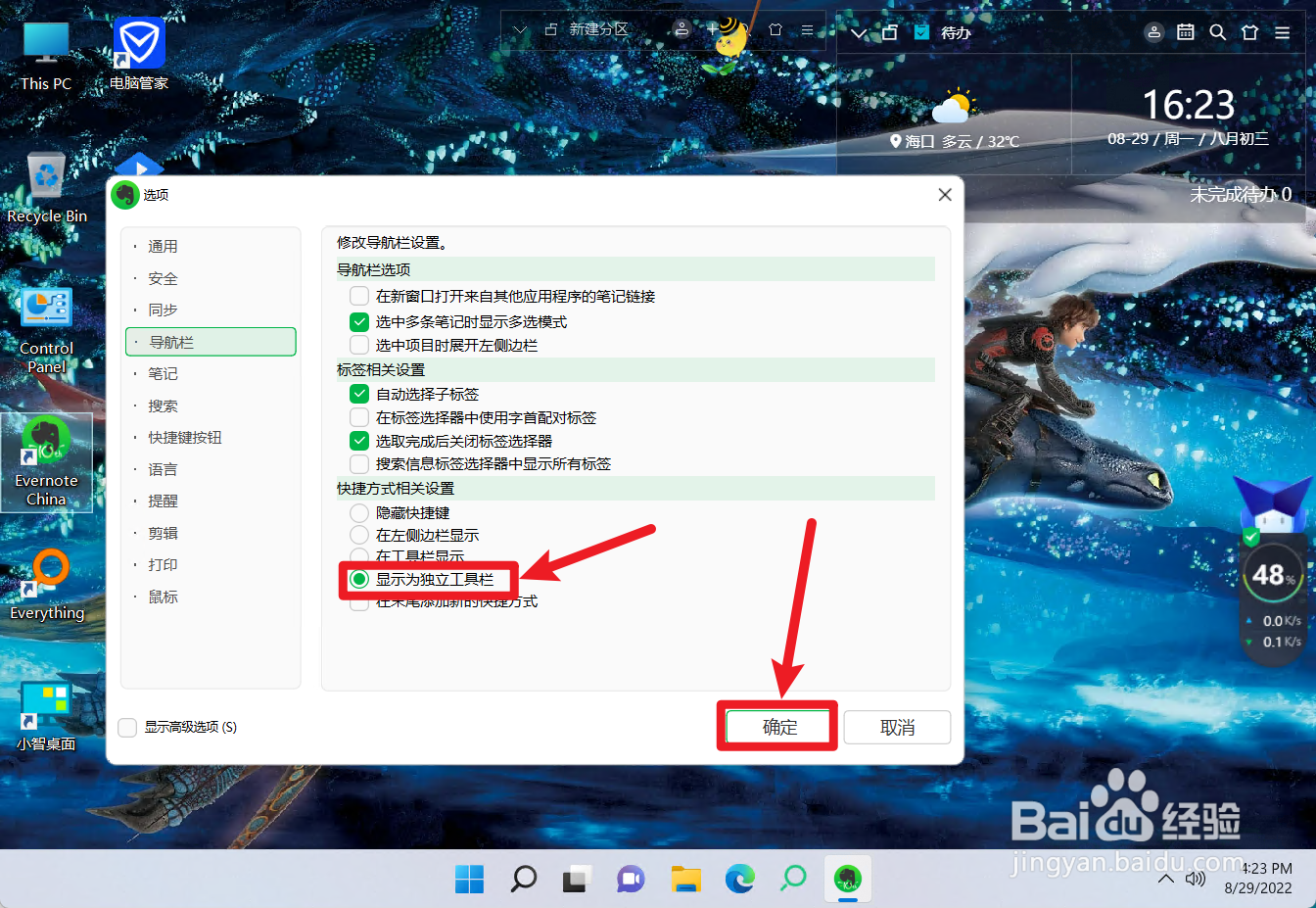
Task: Check 选中项目时展开左侧边栏
Action: [x=359, y=345]
